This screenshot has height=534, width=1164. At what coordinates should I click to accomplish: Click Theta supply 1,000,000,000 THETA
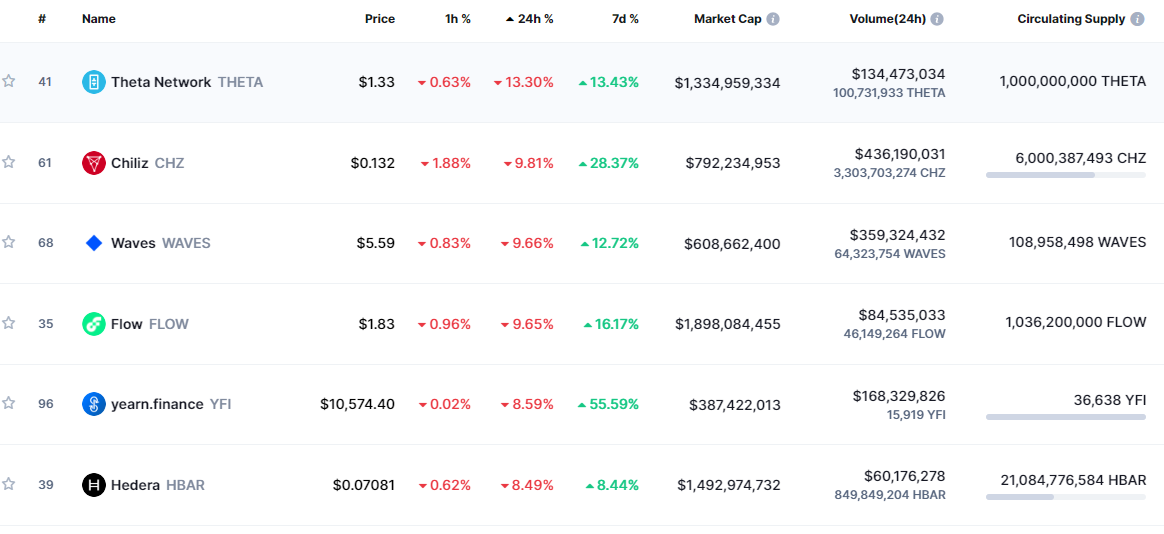(x=1073, y=82)
